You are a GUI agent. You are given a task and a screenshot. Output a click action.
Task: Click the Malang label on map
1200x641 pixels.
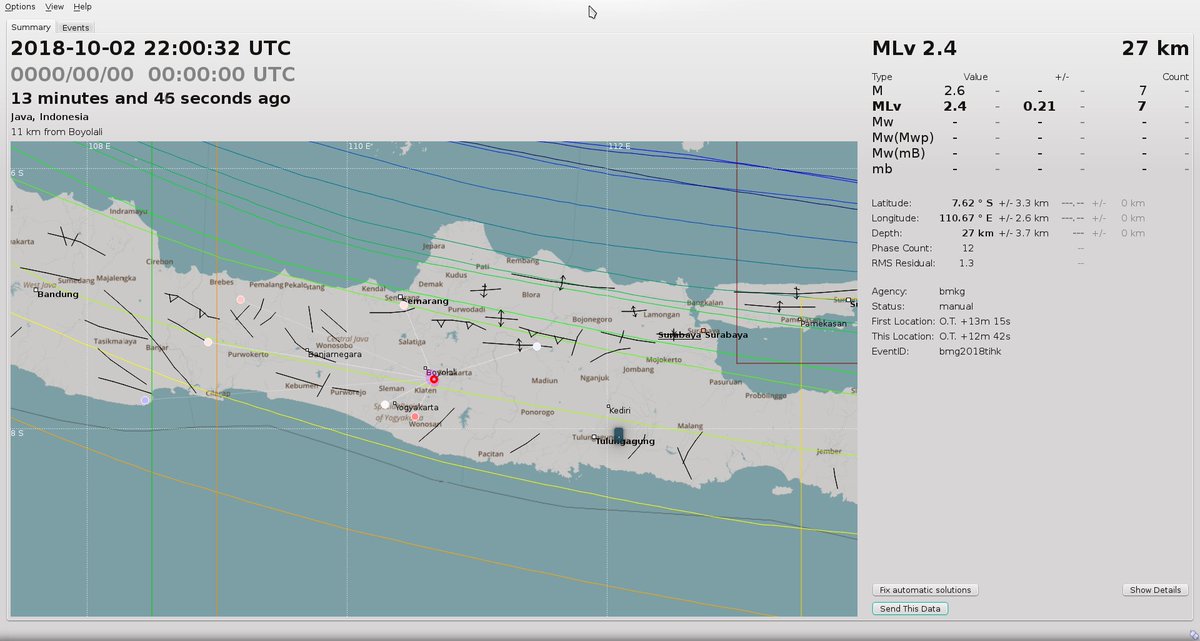pos(691,426)
